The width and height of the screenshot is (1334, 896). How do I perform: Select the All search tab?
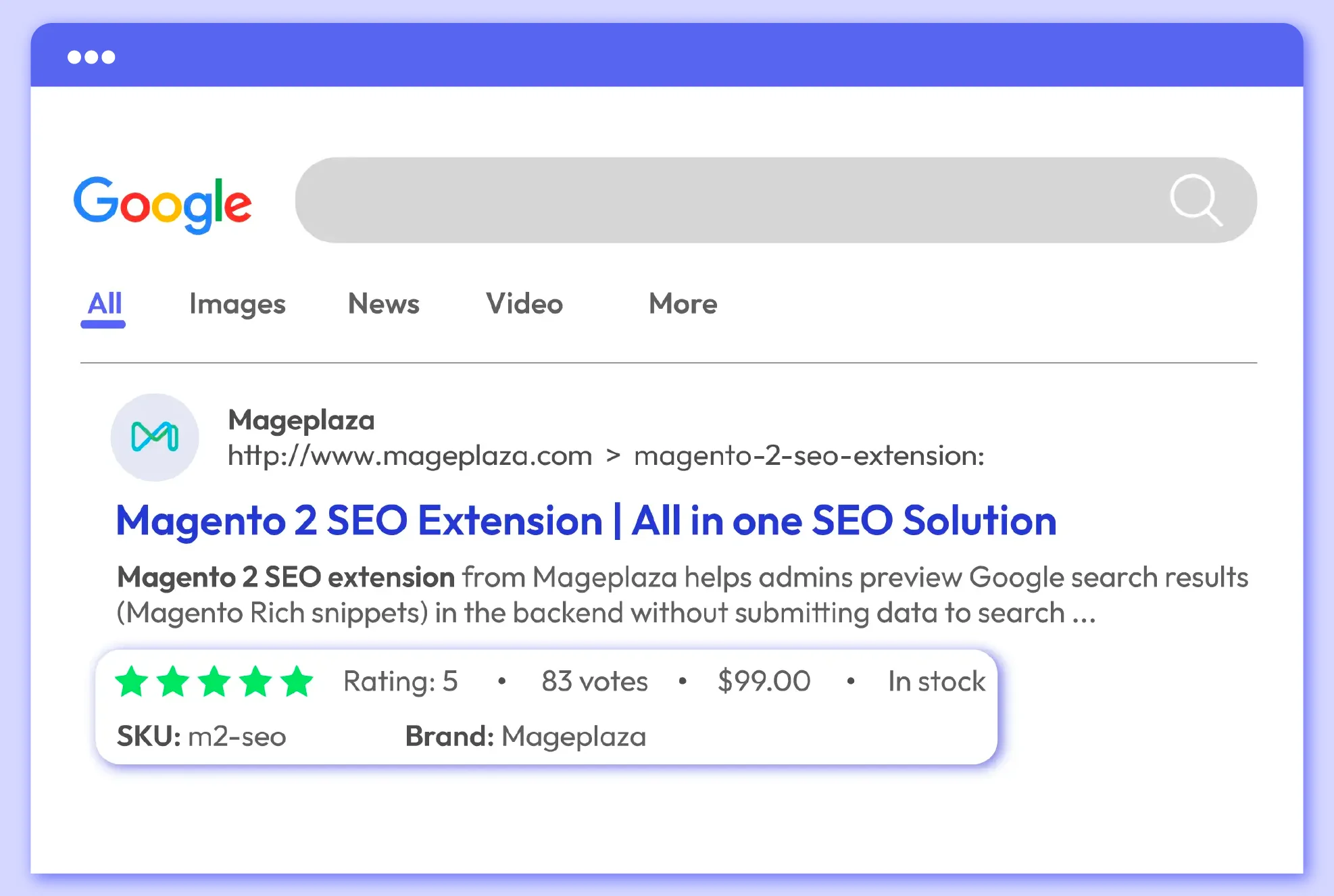tap(105, 305)
